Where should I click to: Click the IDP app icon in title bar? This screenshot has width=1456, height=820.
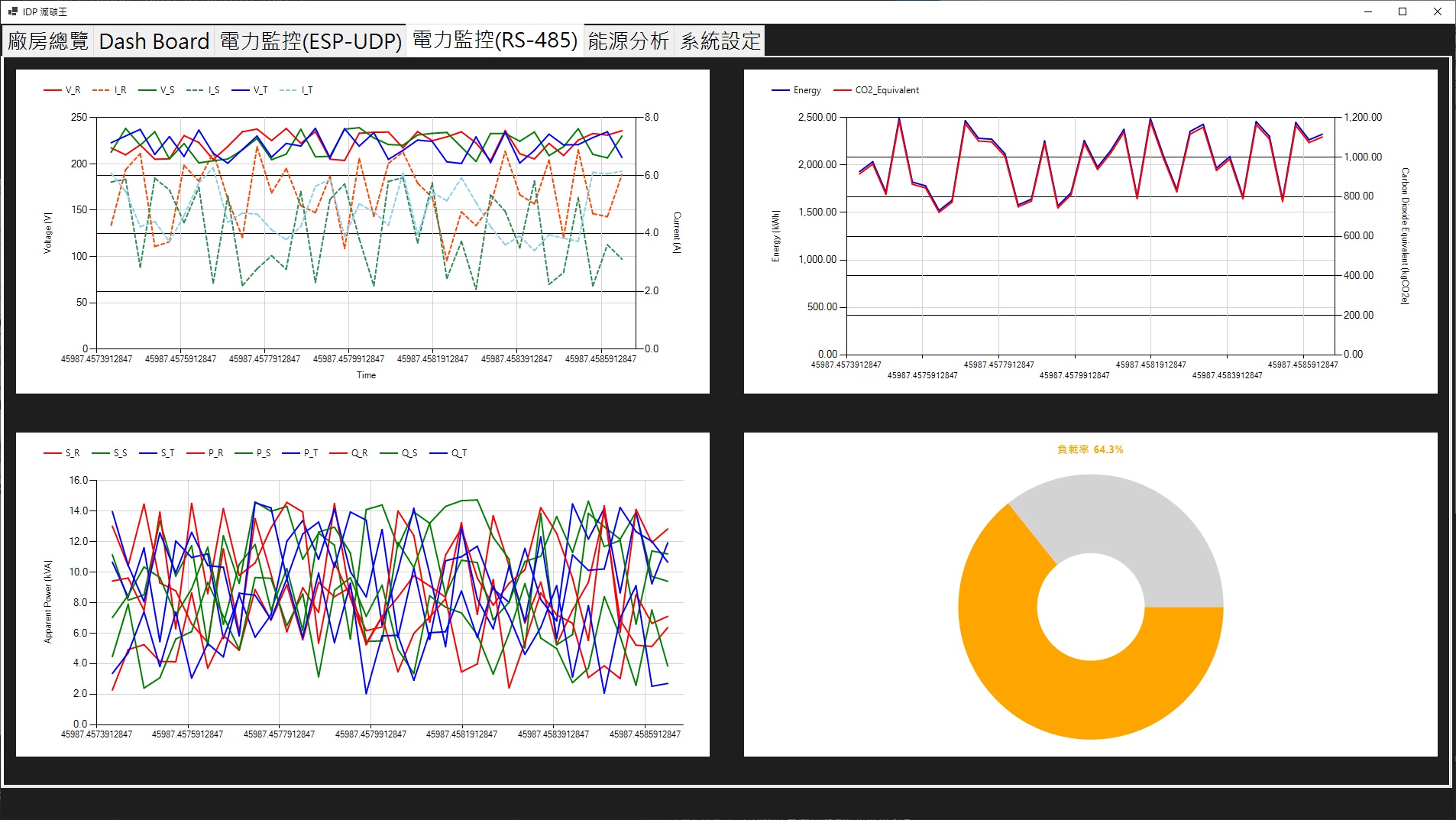(x=12, y=11)
